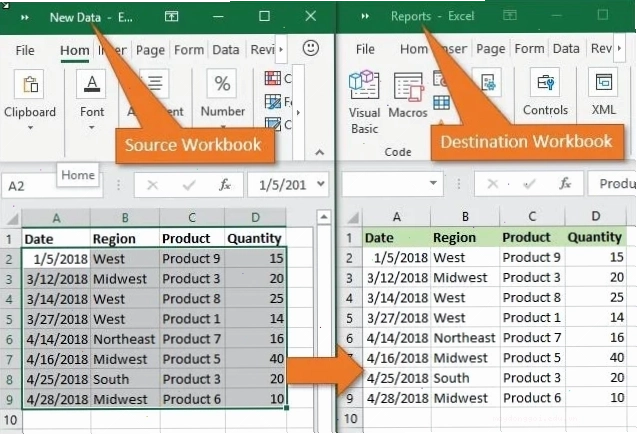This screenshot has width=637, height=435.
Task: Click insert function fx in Reports
Action: (565, 184)
